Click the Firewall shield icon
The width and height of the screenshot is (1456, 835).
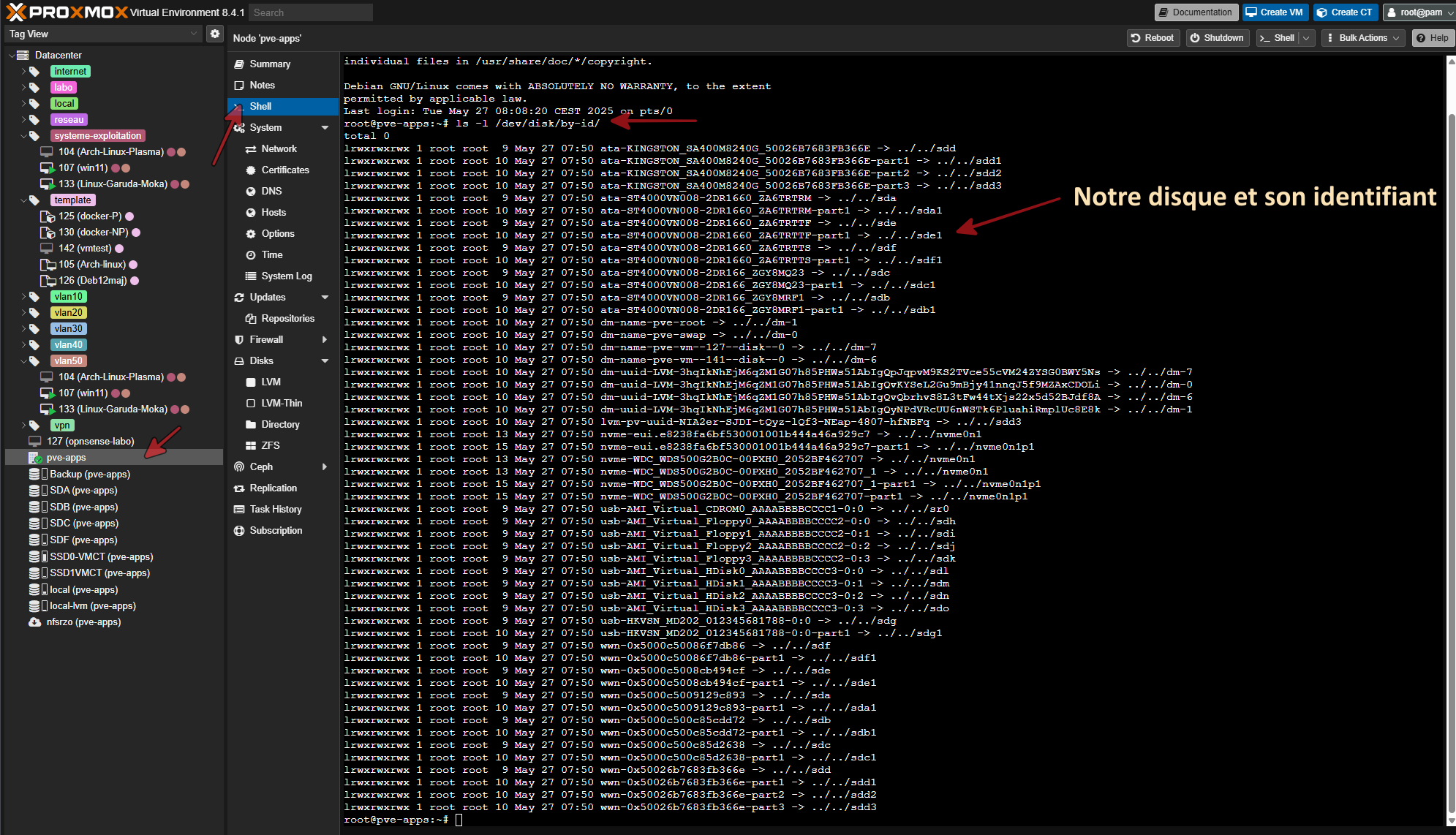coord(239,340)
